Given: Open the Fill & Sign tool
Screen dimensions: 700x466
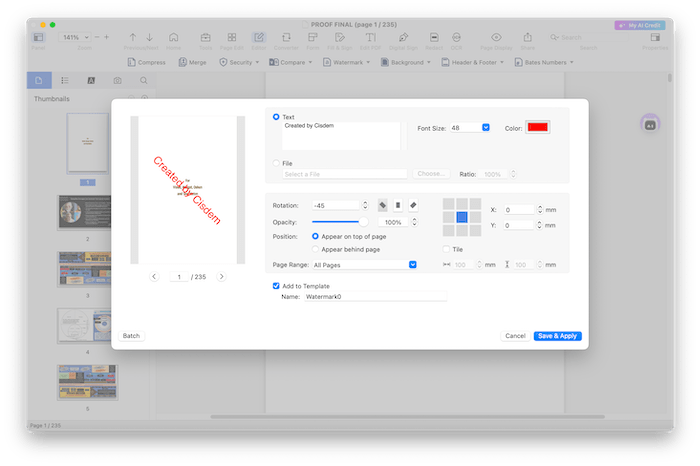Looking at the screenshot, I should 340,37.
